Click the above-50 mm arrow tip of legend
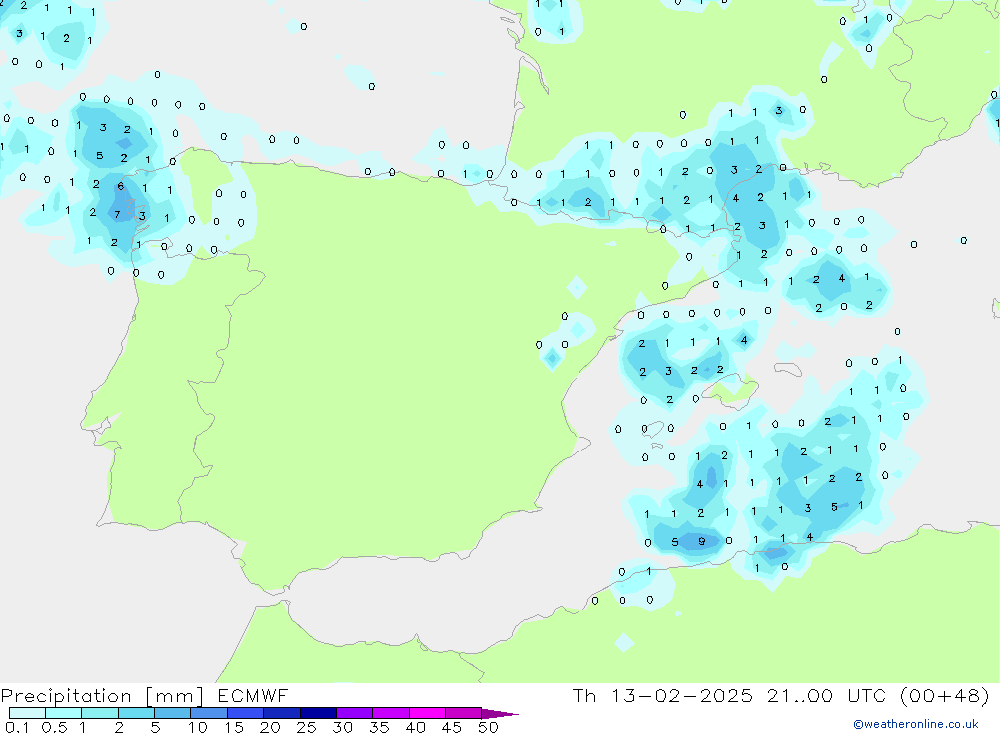Image resolution: width=1000 pixels, height=733 pixels. [x=500, y=714]
